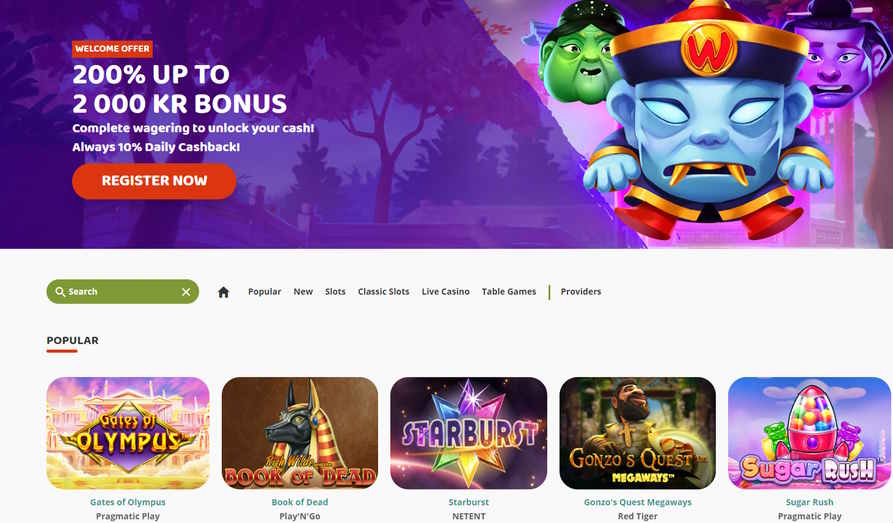Open the Gates of Olympus game thumbnail
This screenshot has width=893, height=523.
coord(128,433)
